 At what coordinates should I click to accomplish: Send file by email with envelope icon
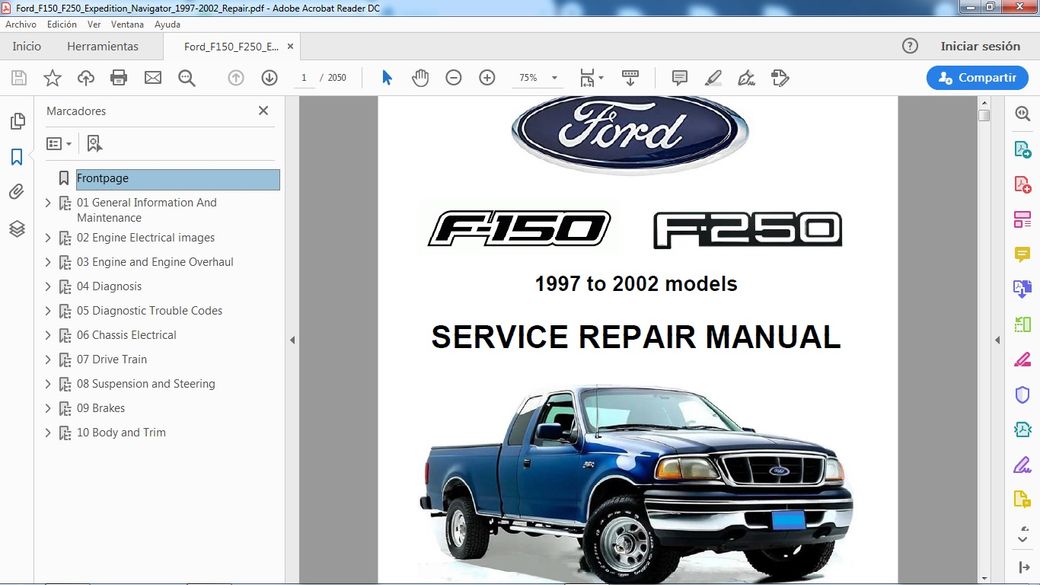(x=152, y=77)
